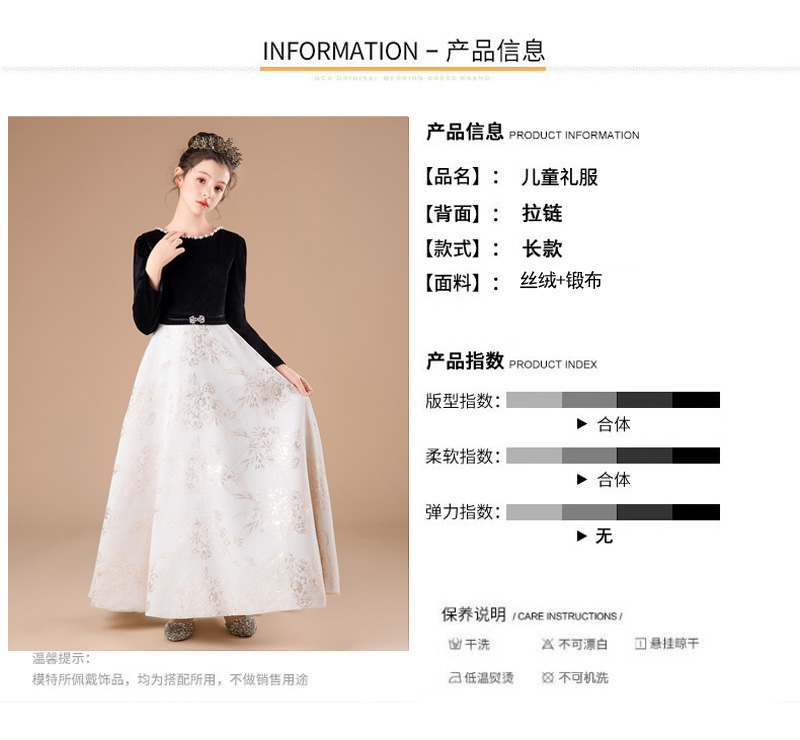Screen dimensions: 800x740
Task: Click the dark gray segment of 弹力指数 bar
Action: pyautogui.click(x=644, y=512)
